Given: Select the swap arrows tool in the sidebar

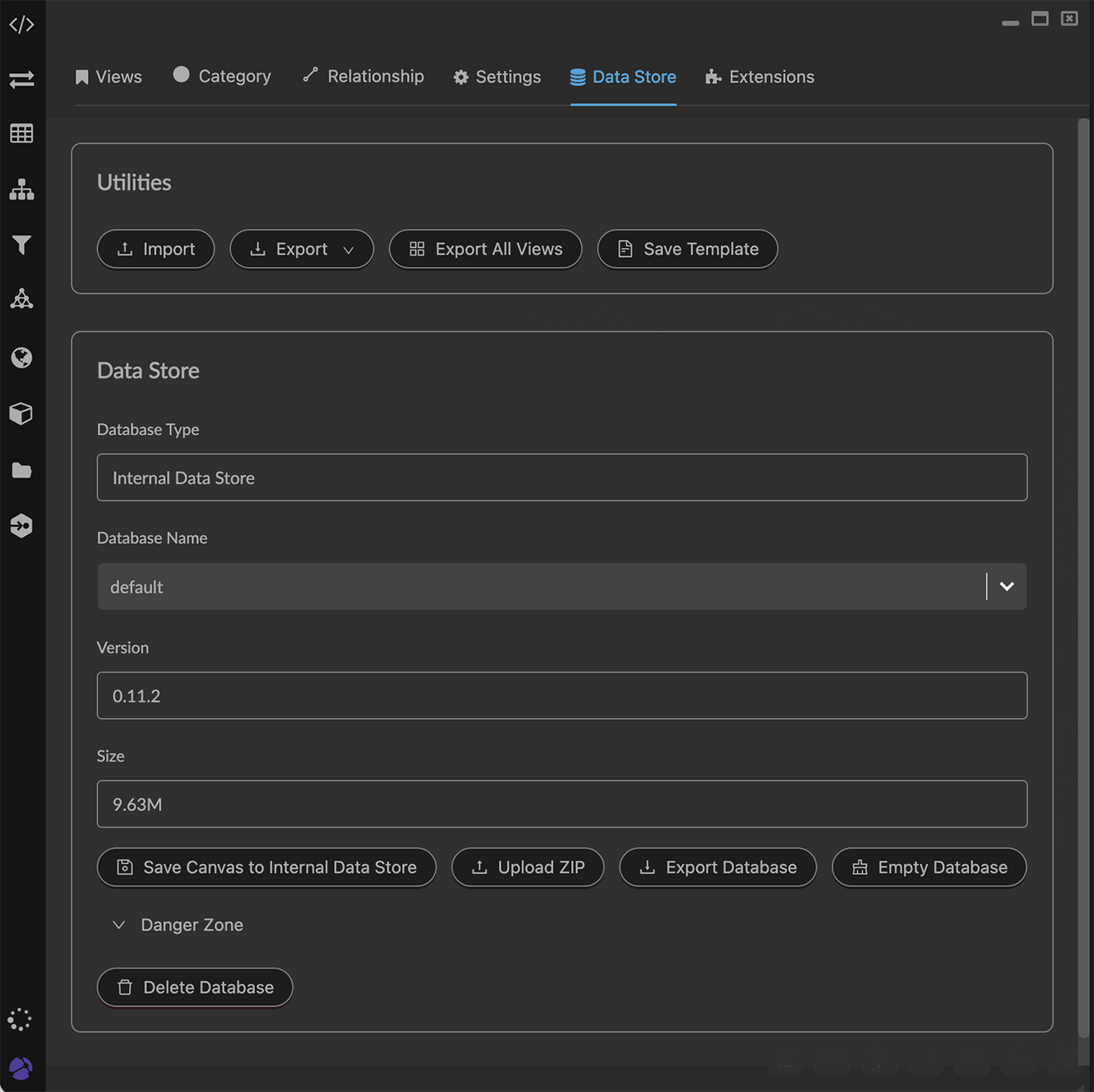Looking at the screenshot, I should 22,80.
